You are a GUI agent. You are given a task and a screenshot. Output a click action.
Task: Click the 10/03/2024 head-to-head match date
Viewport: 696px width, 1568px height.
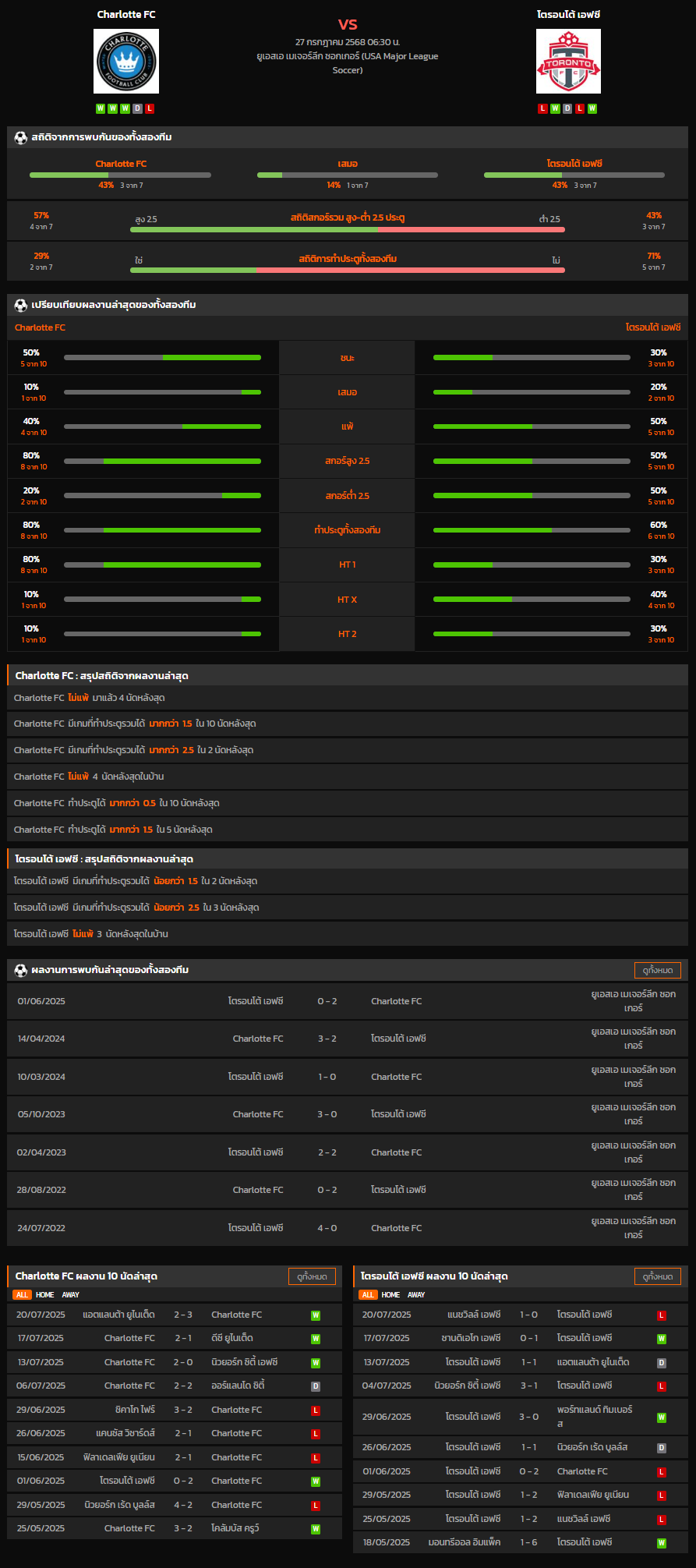[41, 1077]
